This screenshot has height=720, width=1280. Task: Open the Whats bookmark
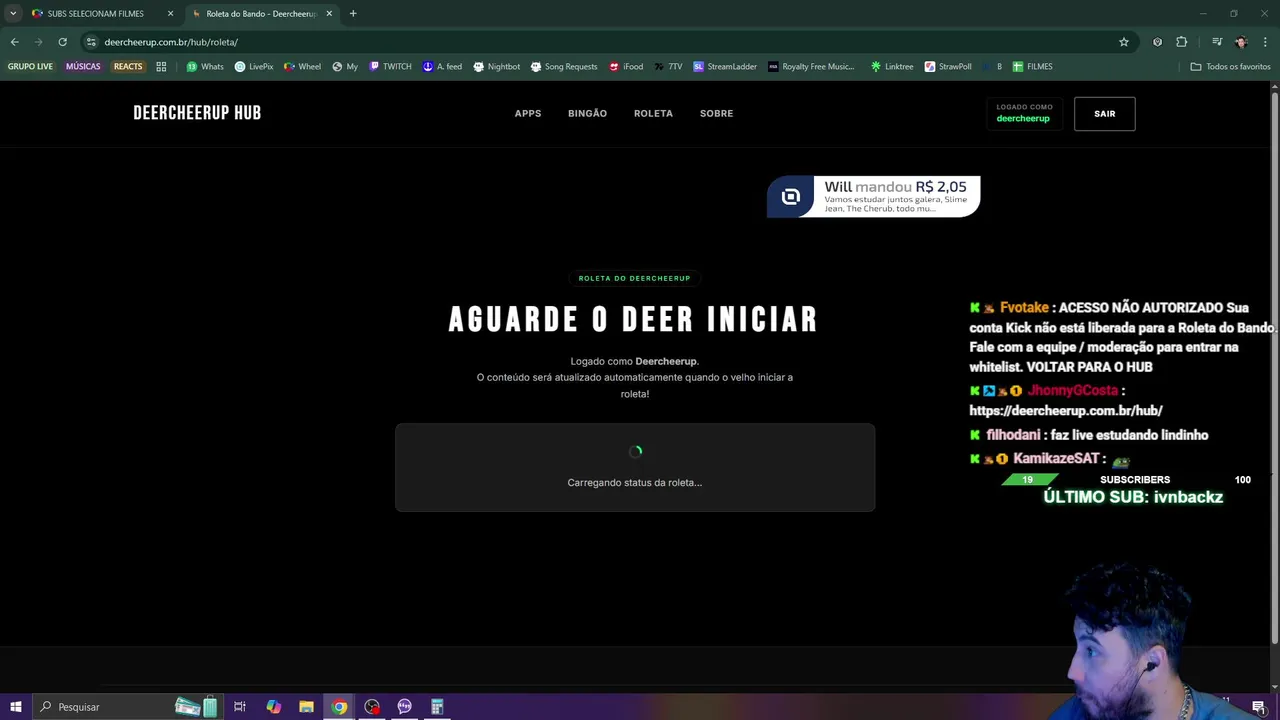point(205,67)
